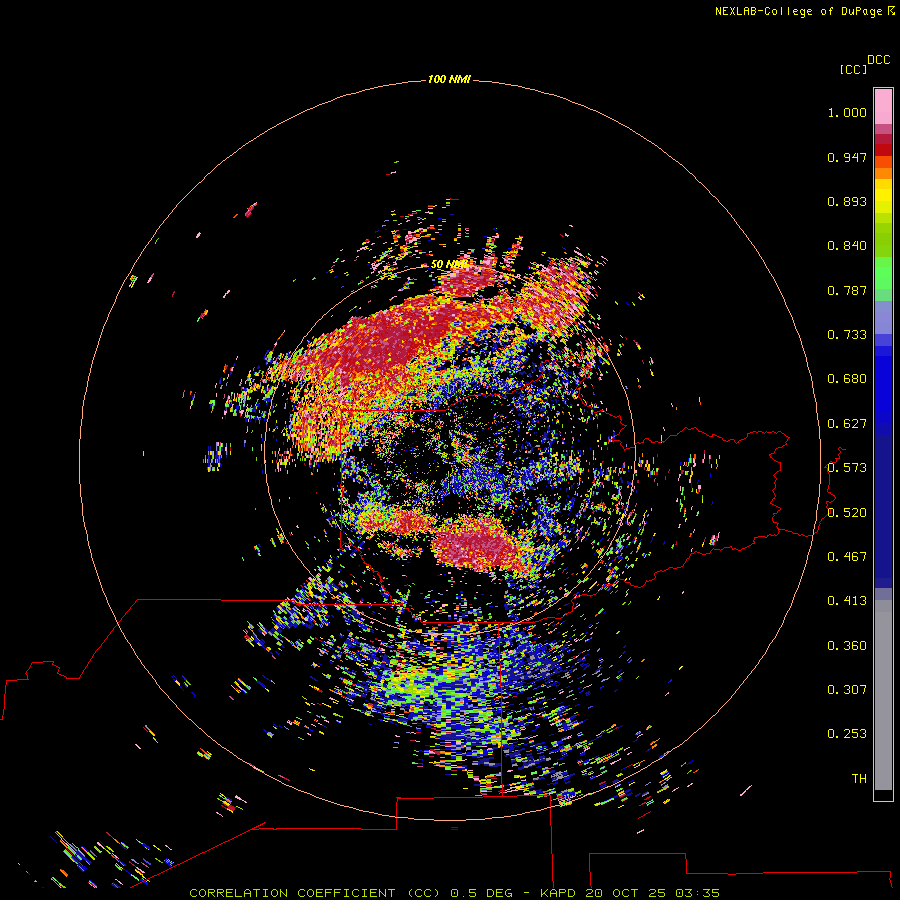The image size is (900, 900).
Task: Click the 0.5 DEG elevation text
Action: (x=481, y=893)
